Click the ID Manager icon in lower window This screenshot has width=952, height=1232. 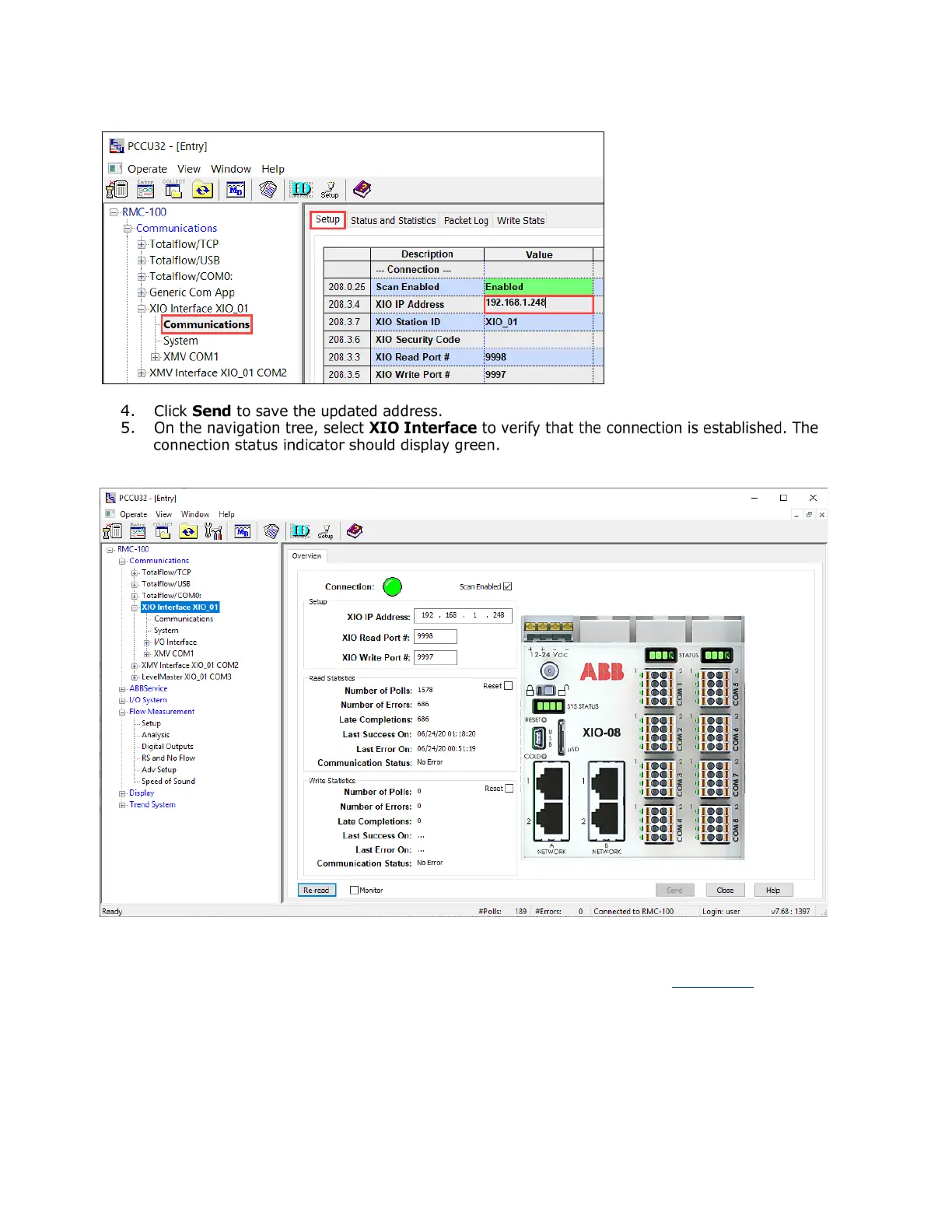300,531
